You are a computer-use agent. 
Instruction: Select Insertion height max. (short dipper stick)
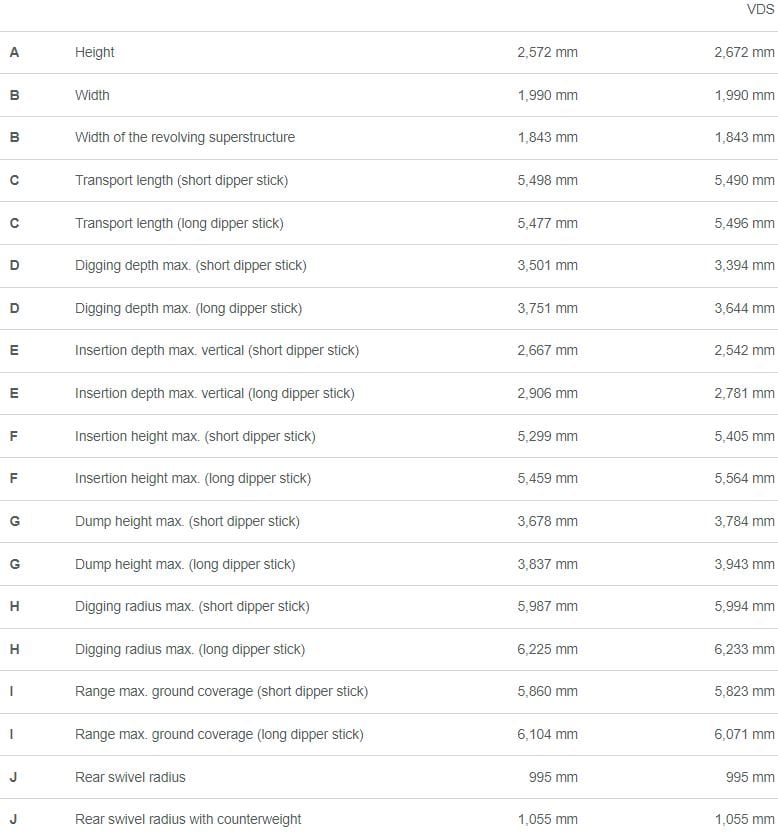coord(195,436)
